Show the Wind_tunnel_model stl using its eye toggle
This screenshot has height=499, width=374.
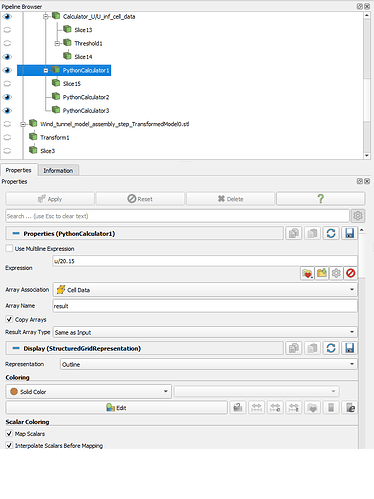tap(7, 124)
